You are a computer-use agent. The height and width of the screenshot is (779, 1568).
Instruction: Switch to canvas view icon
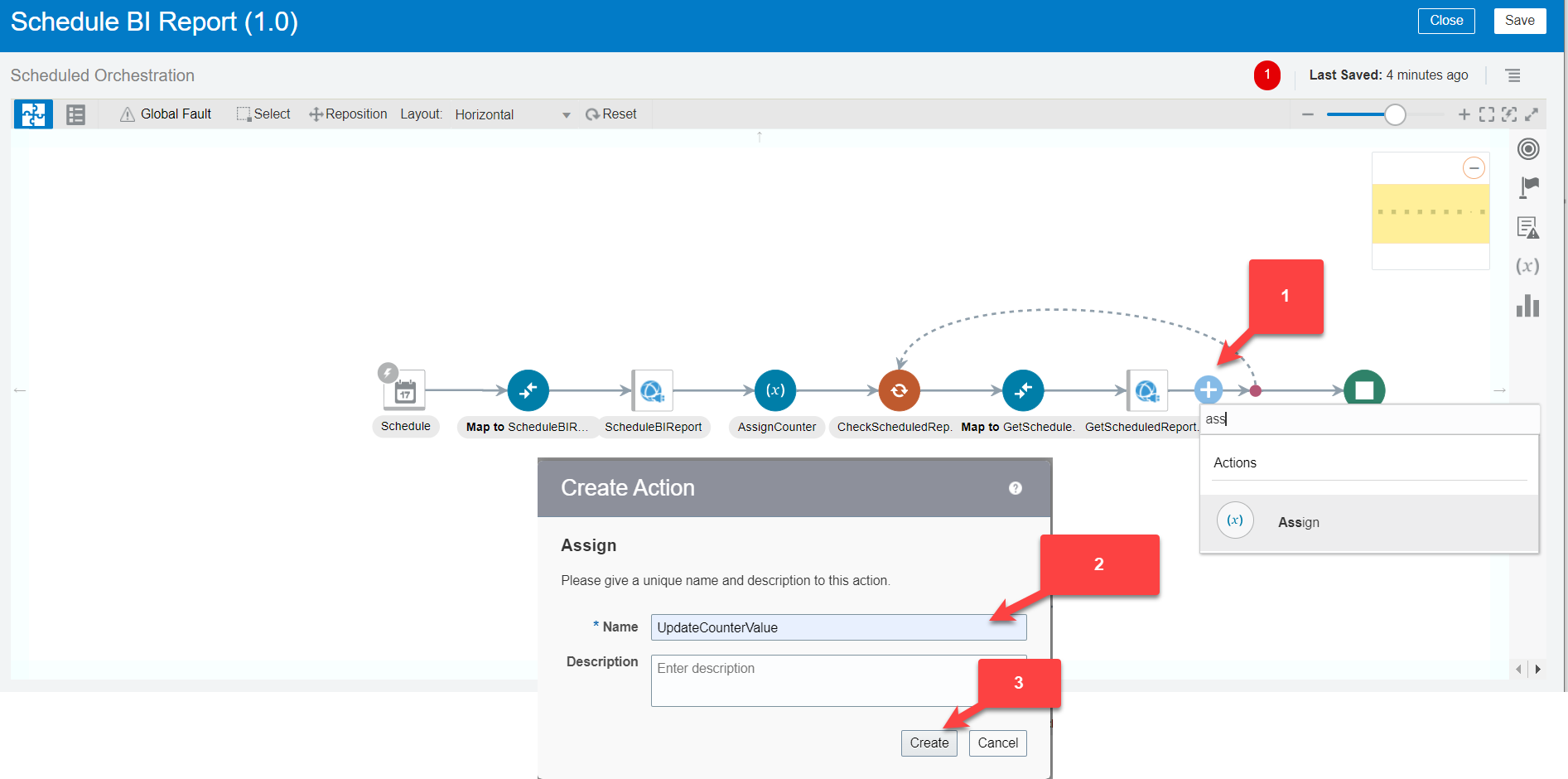[33, 114]
